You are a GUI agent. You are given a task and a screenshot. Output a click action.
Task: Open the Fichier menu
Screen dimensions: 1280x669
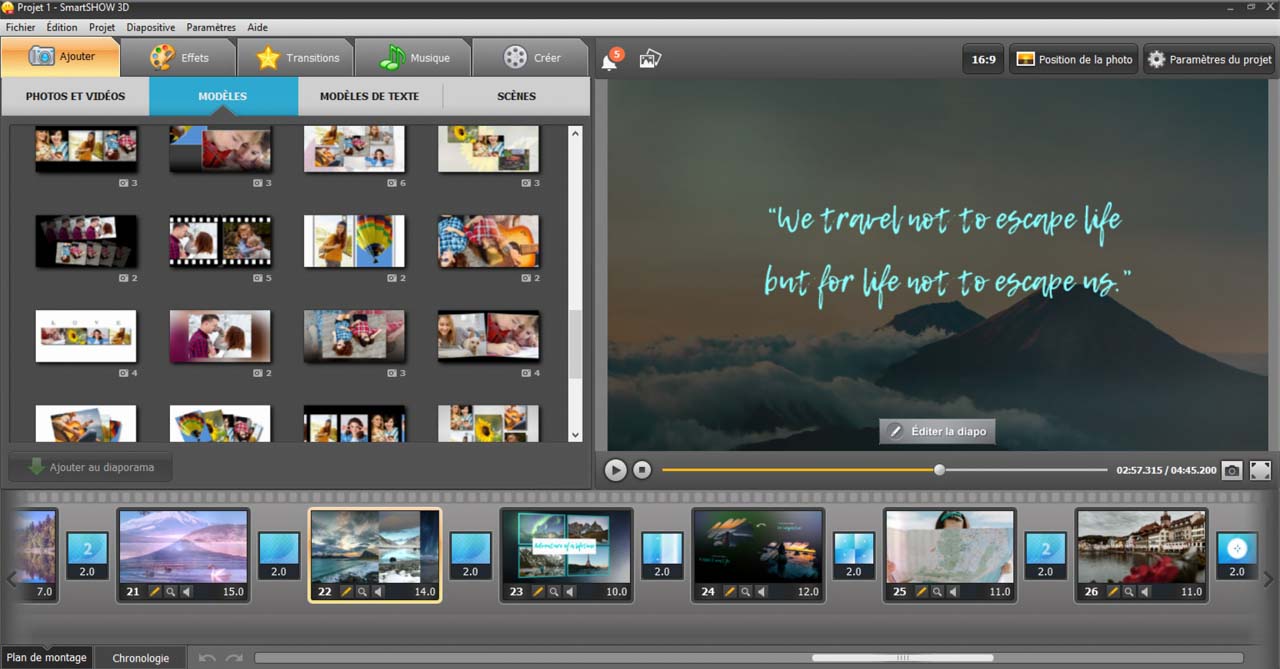(20, 27)
